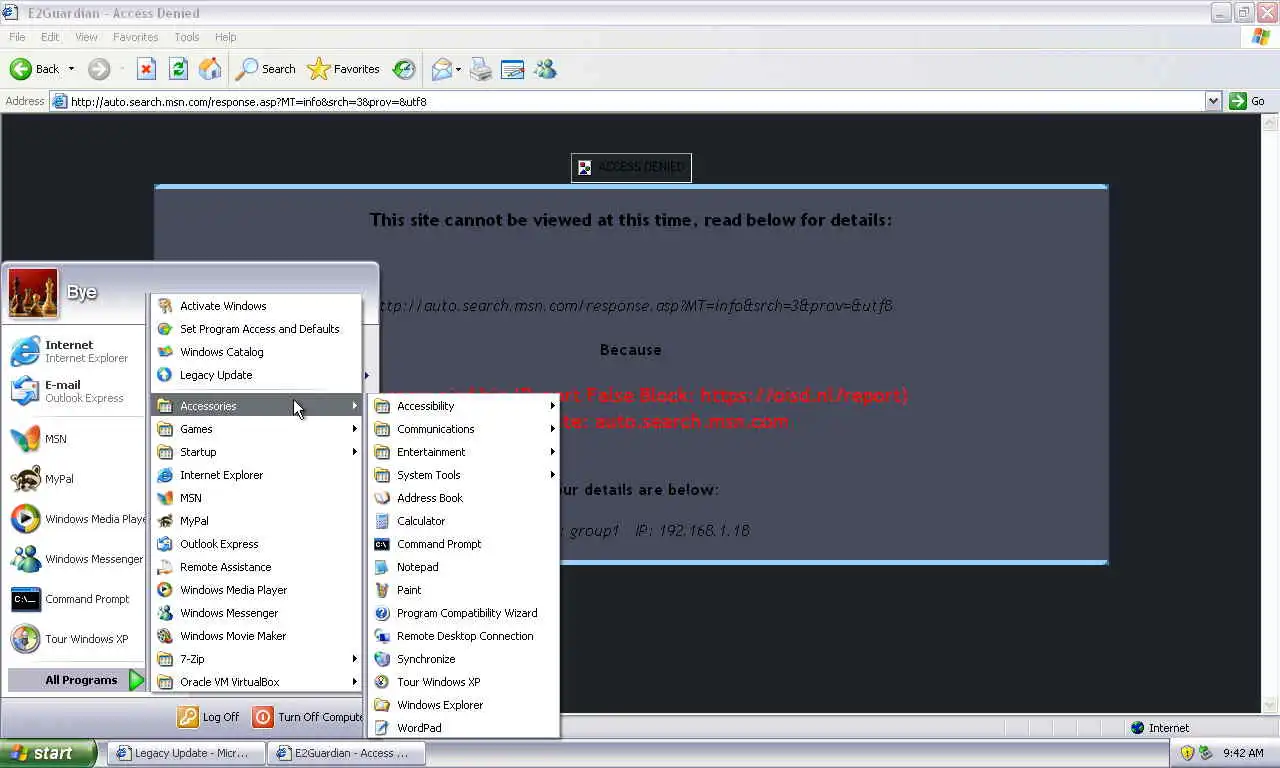
Task: Expand the Entertainment submenu
Action: point(463,452)
